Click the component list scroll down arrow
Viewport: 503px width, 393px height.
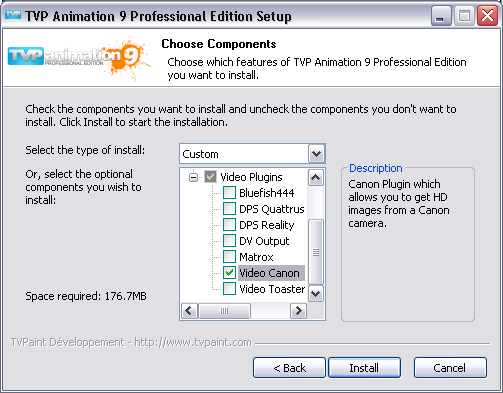pos(316,294)
